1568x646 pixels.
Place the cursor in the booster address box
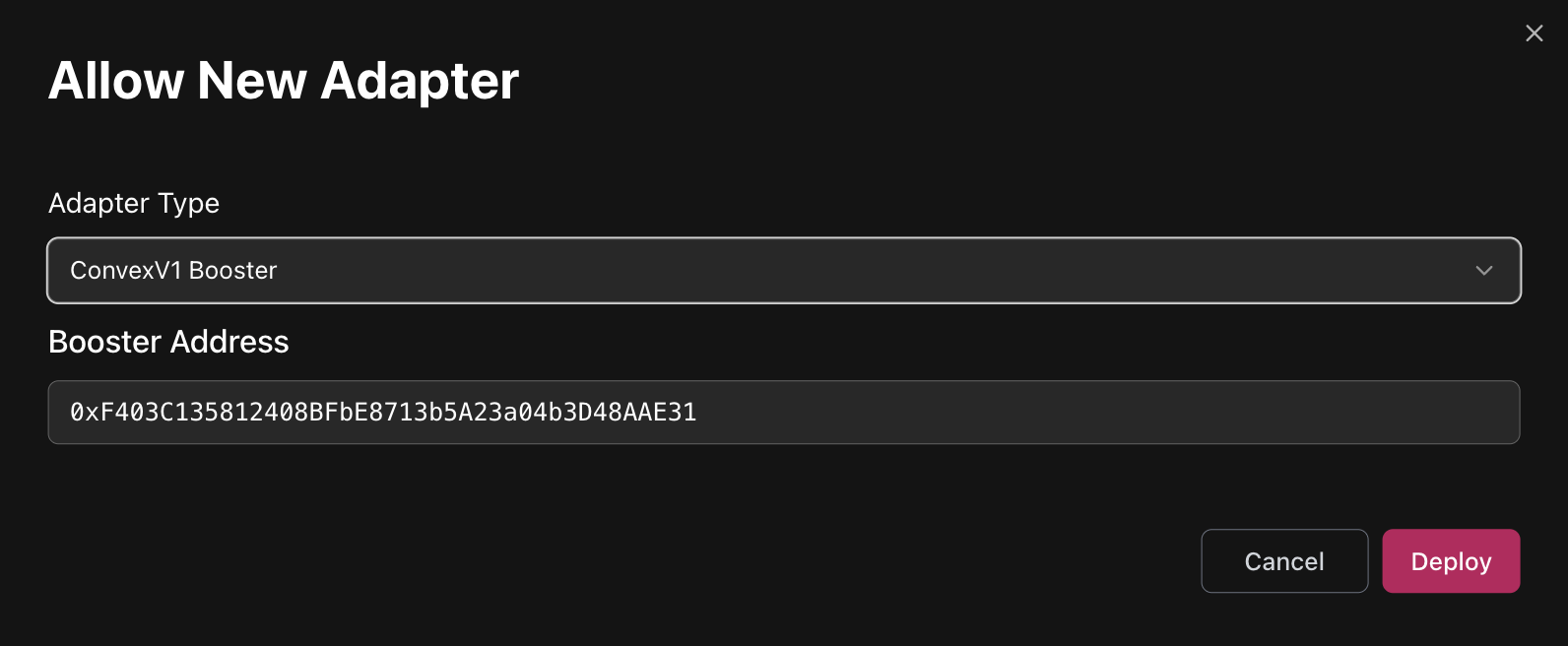[x=783, y=413]
